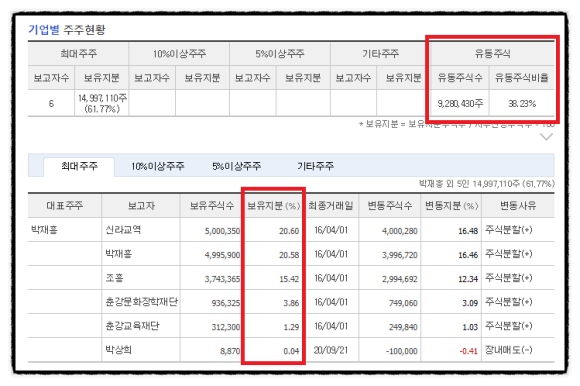The width and height of the screenshot is (580, 386).
Task: Click the 보고자 column header
Action: pyautogui.click(x=141, y=206)
